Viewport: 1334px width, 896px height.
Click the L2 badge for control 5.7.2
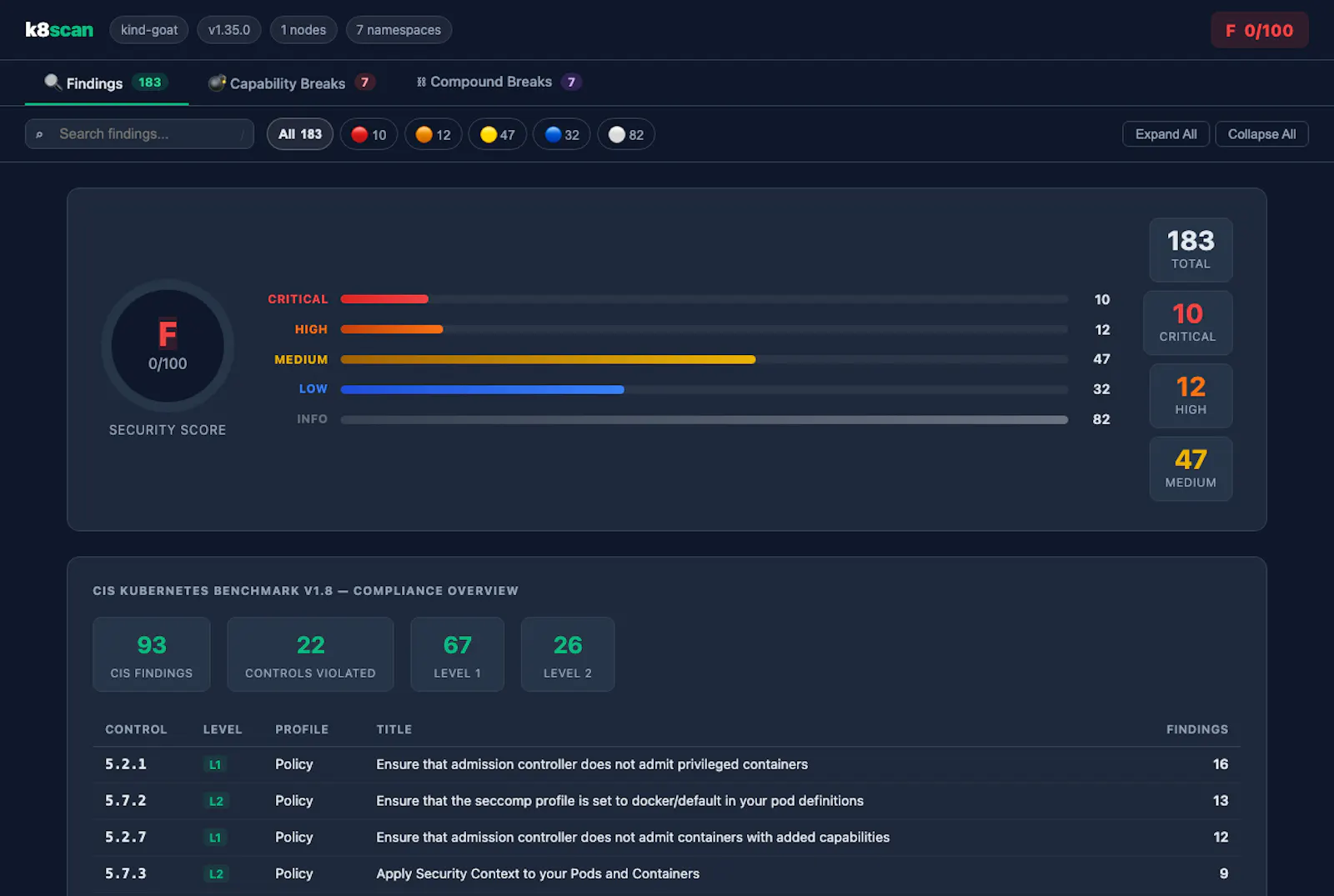[216, 801]
